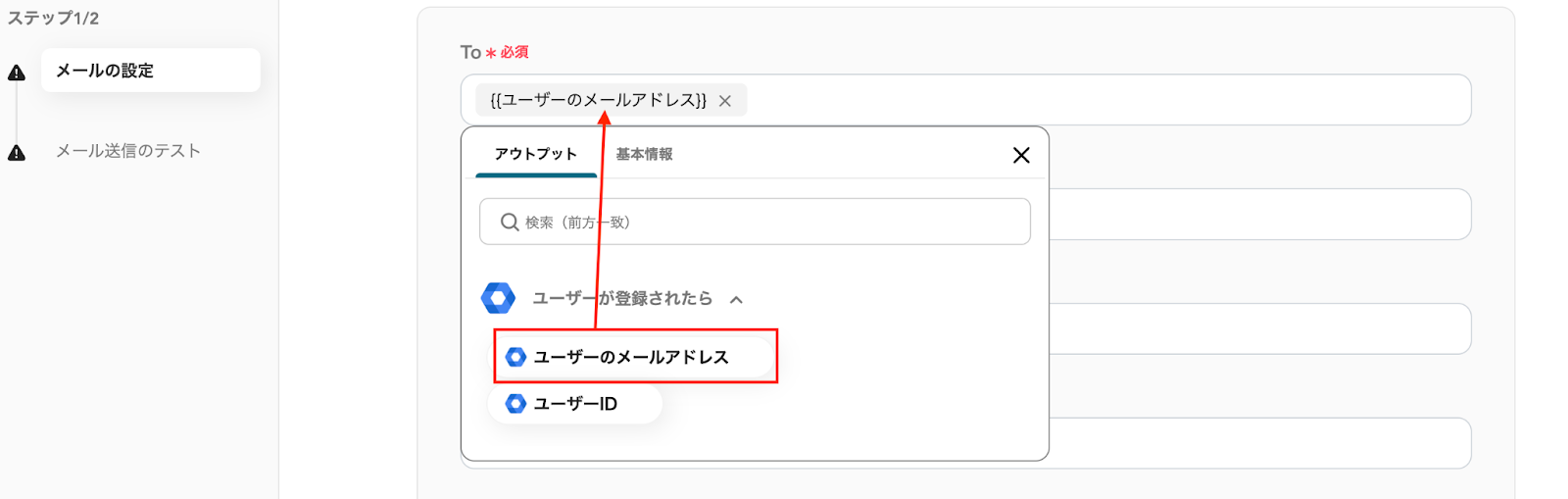This screenshot has height=499, width=1568.
Task: Select the {{ユーザーのメールアドレス}} tag chip
Action: [x=598, y=100]
